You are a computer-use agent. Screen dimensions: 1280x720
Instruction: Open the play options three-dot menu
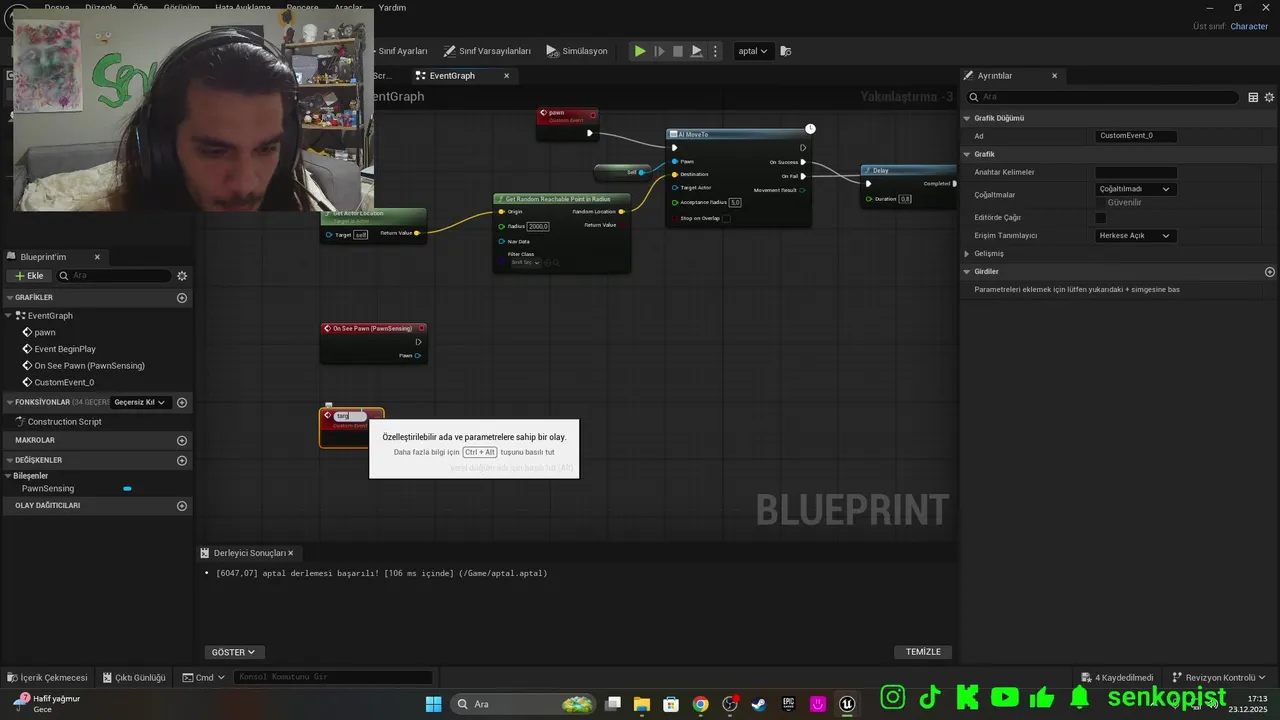[x=715, y=51]
